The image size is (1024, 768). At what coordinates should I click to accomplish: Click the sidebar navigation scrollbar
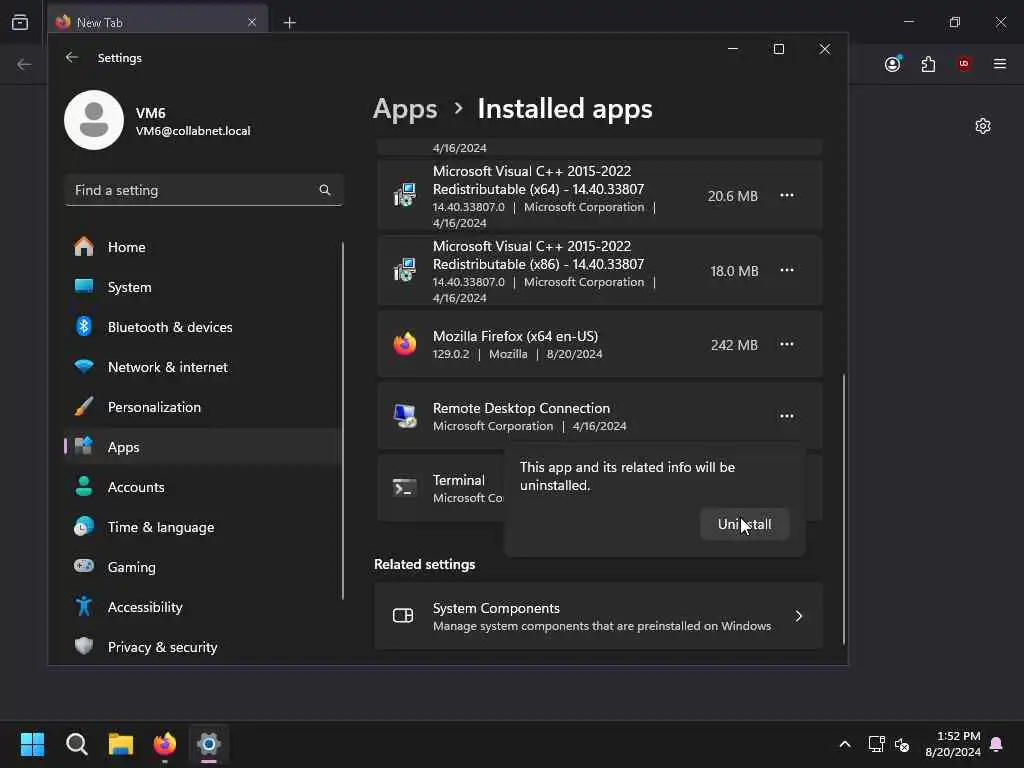pyautogui.click(x=343, y=421)
